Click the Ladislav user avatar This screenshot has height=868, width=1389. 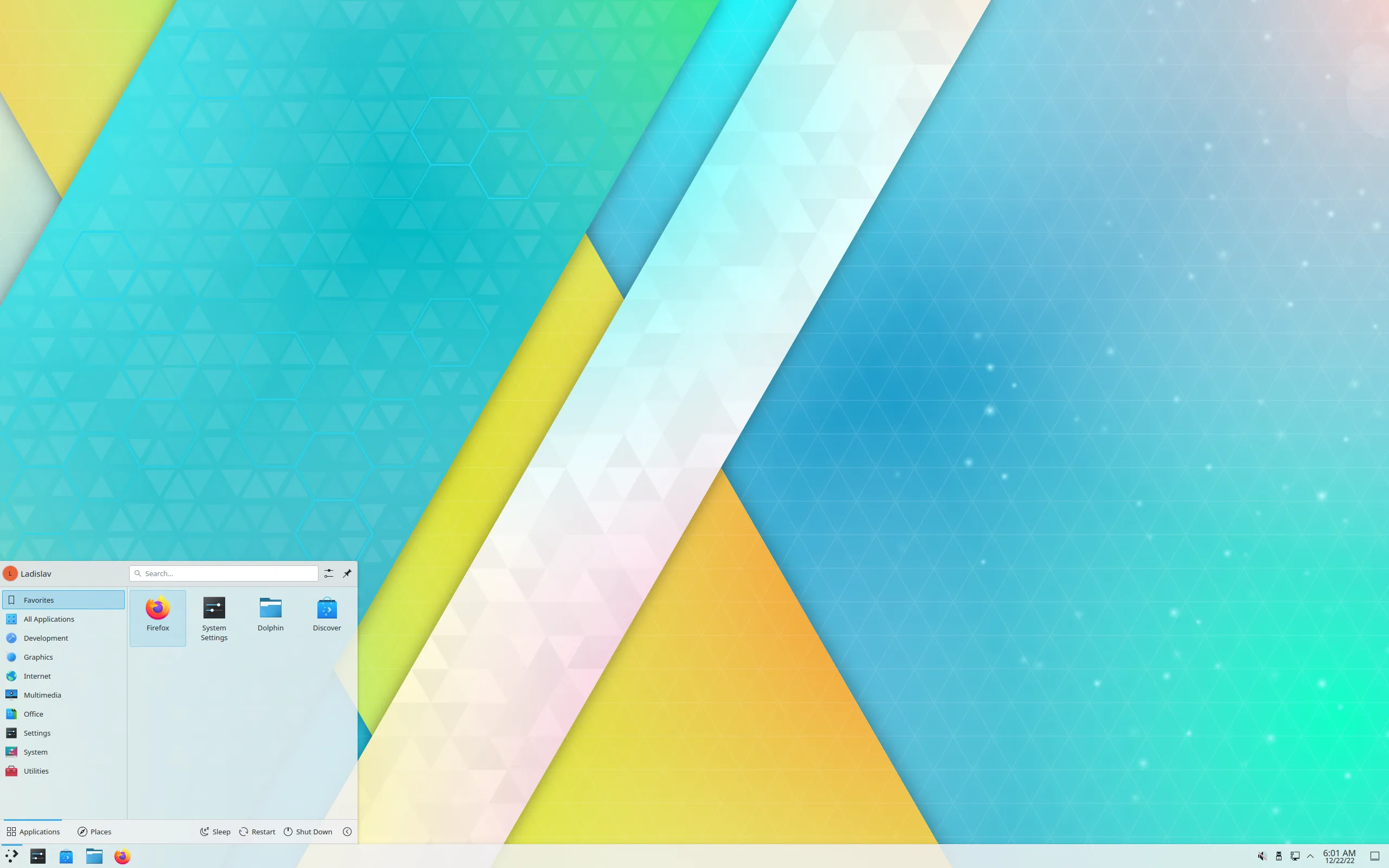coord(10,573)
